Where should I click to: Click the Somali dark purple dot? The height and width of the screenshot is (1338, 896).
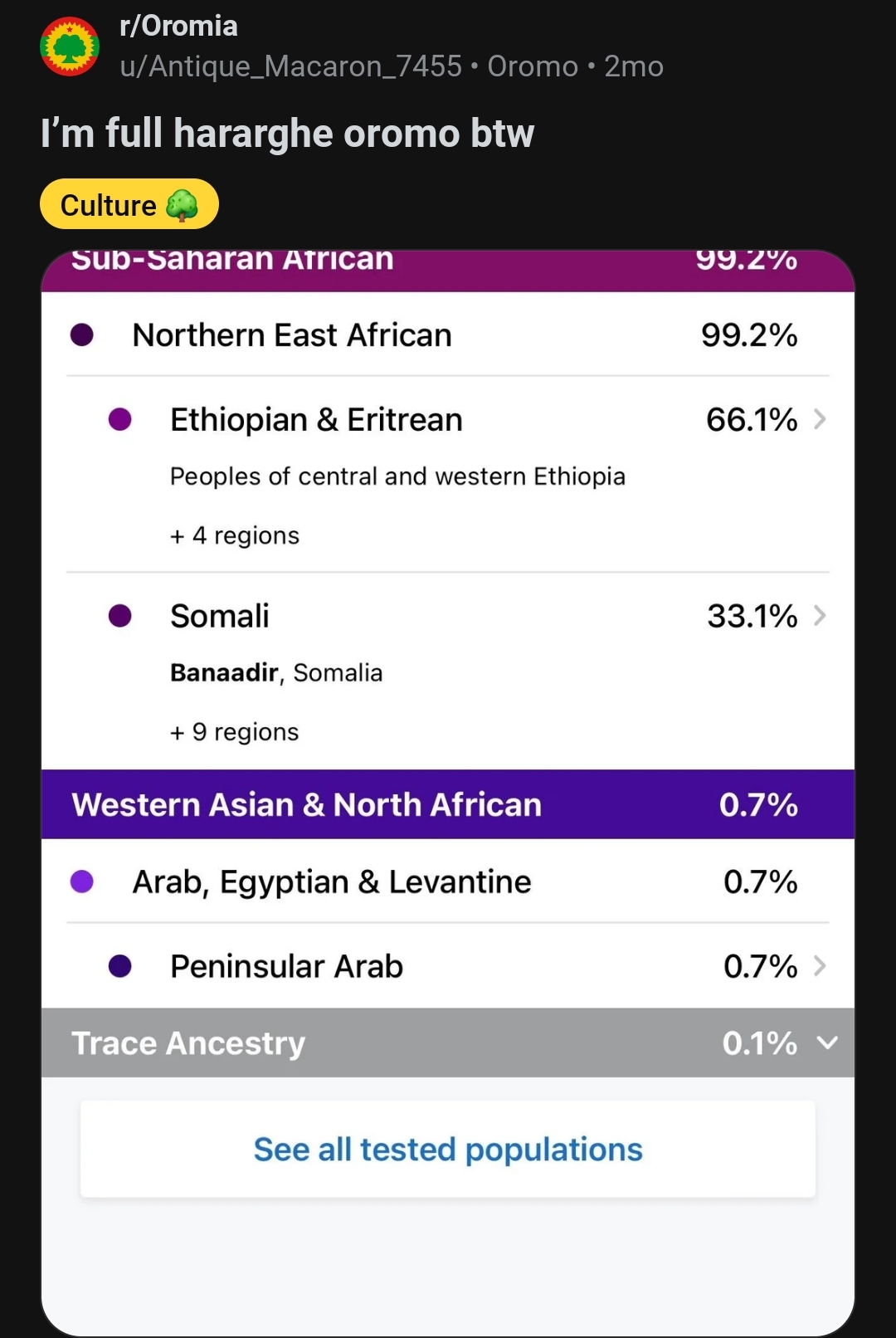point(120,616)
